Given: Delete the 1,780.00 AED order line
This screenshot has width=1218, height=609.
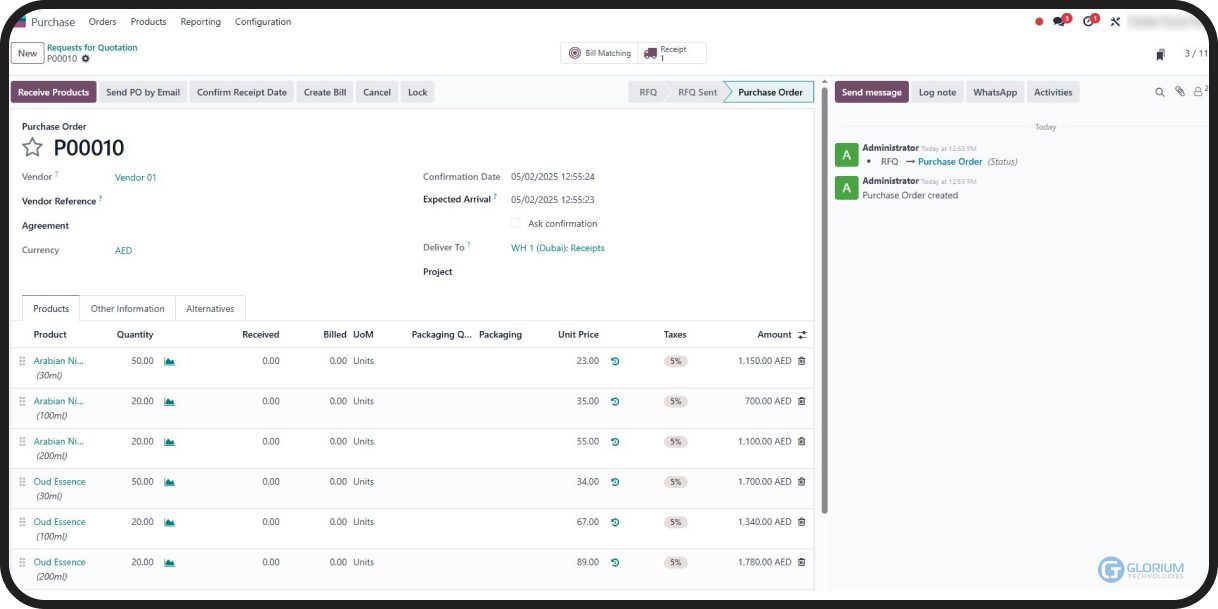Looking at the screenshot, I should click(801, 562).
